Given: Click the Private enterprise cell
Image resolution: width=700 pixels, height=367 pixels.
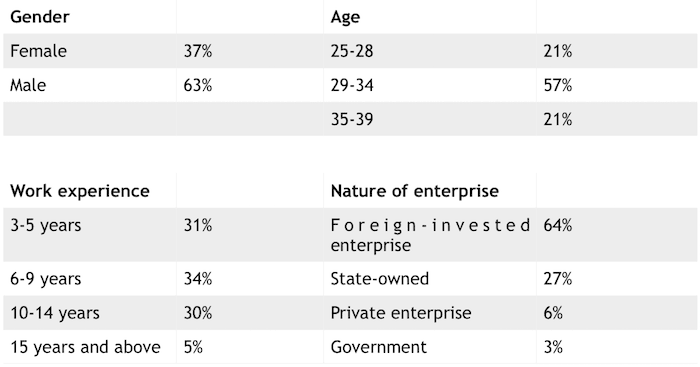Looking at the screenshot, I should (401, 313).
